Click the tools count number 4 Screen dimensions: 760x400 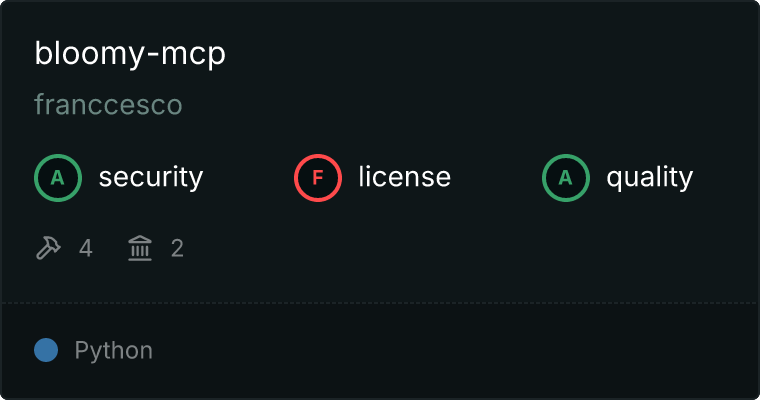[x=86, y=248]
